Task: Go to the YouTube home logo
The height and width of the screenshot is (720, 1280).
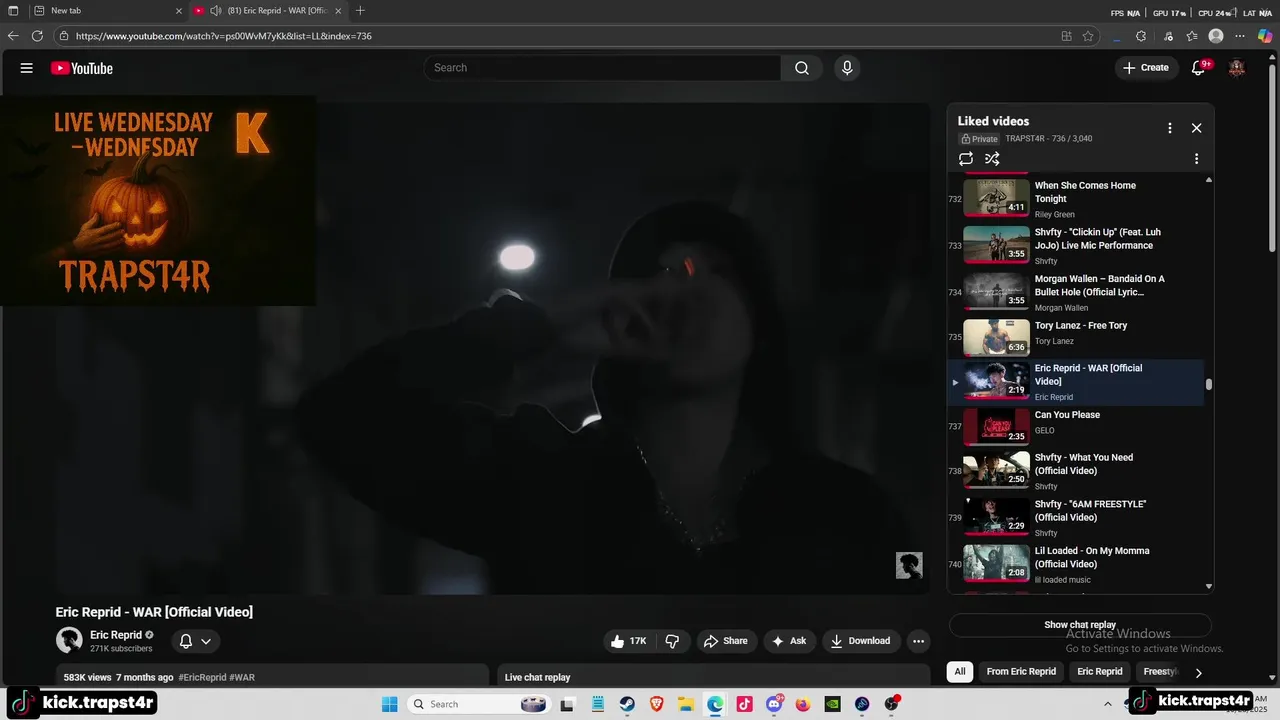Action: [x=82, y=68]
